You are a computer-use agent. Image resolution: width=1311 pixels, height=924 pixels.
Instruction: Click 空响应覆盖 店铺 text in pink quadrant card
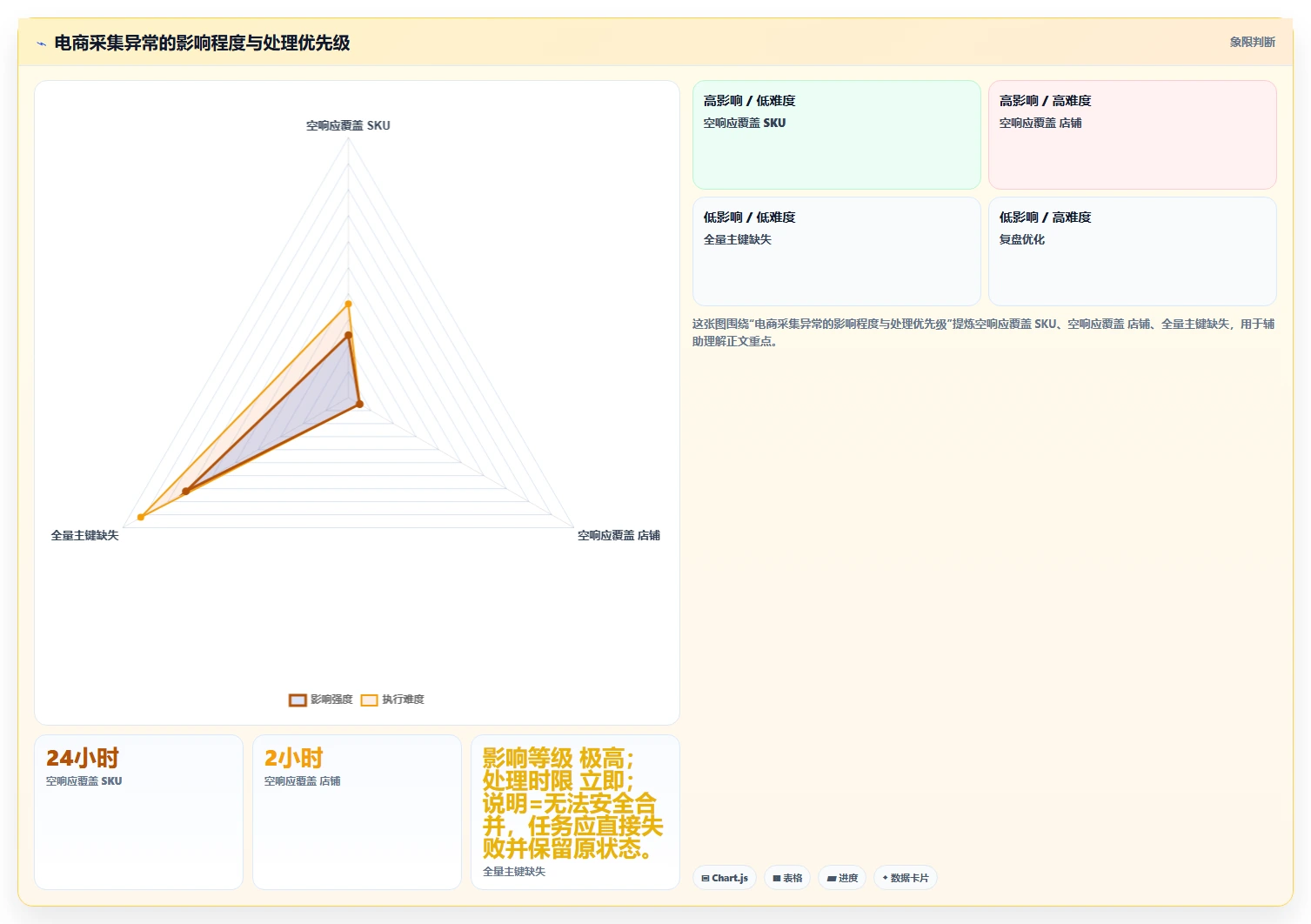1040,123
